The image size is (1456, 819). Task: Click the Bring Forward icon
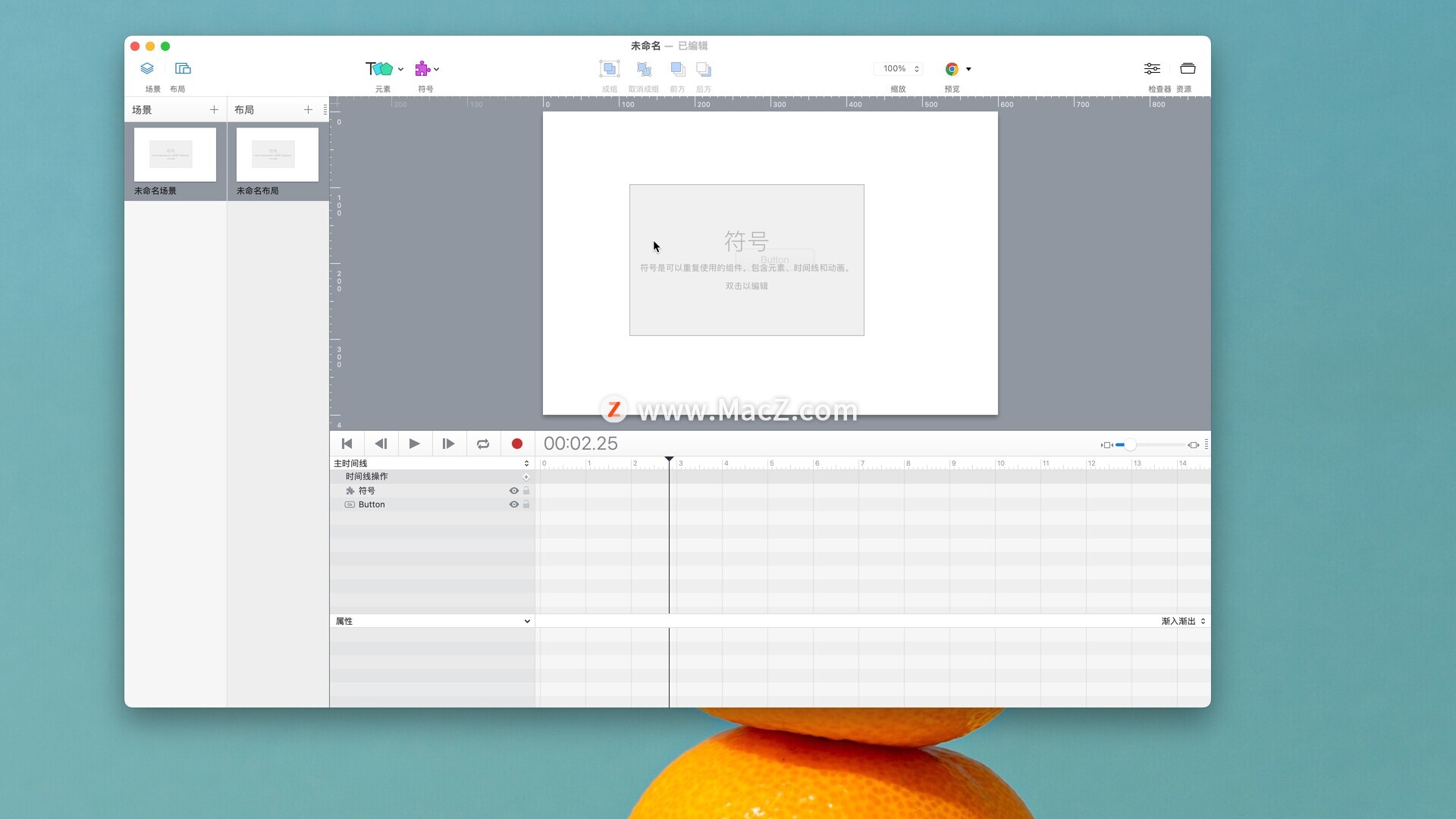pos(677,69)
